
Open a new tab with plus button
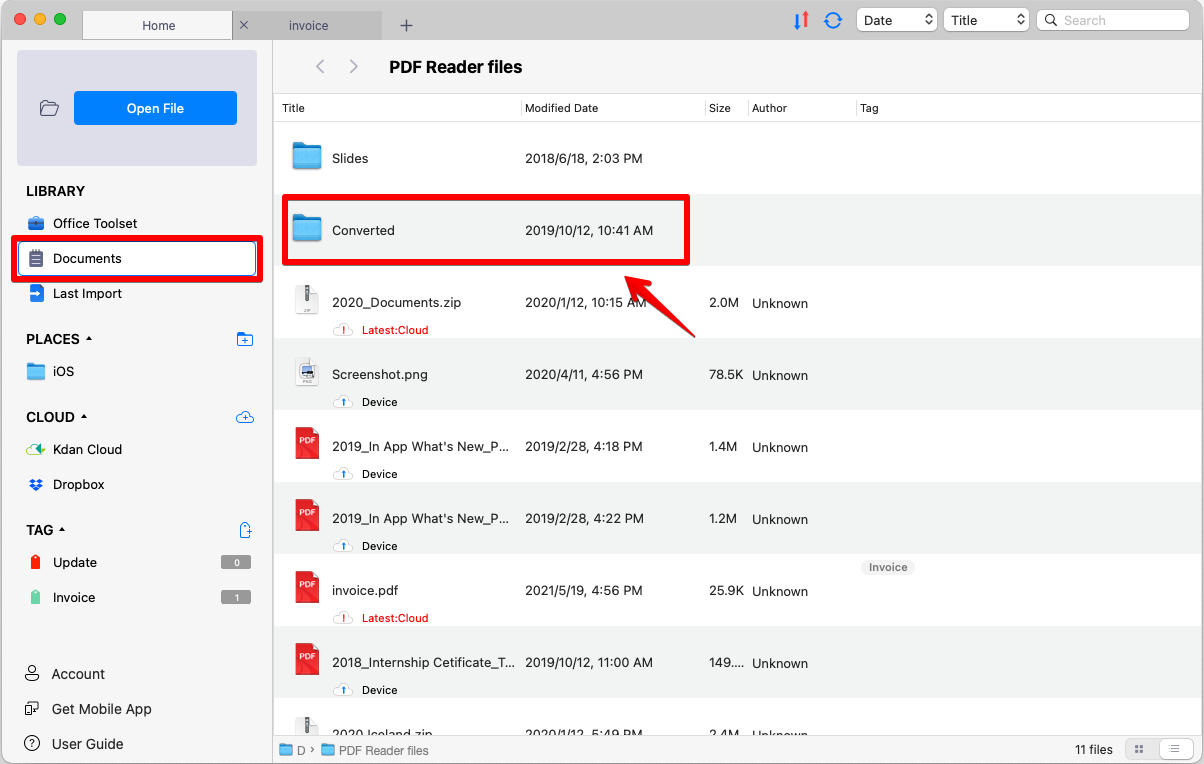click(x=406, y=25)
